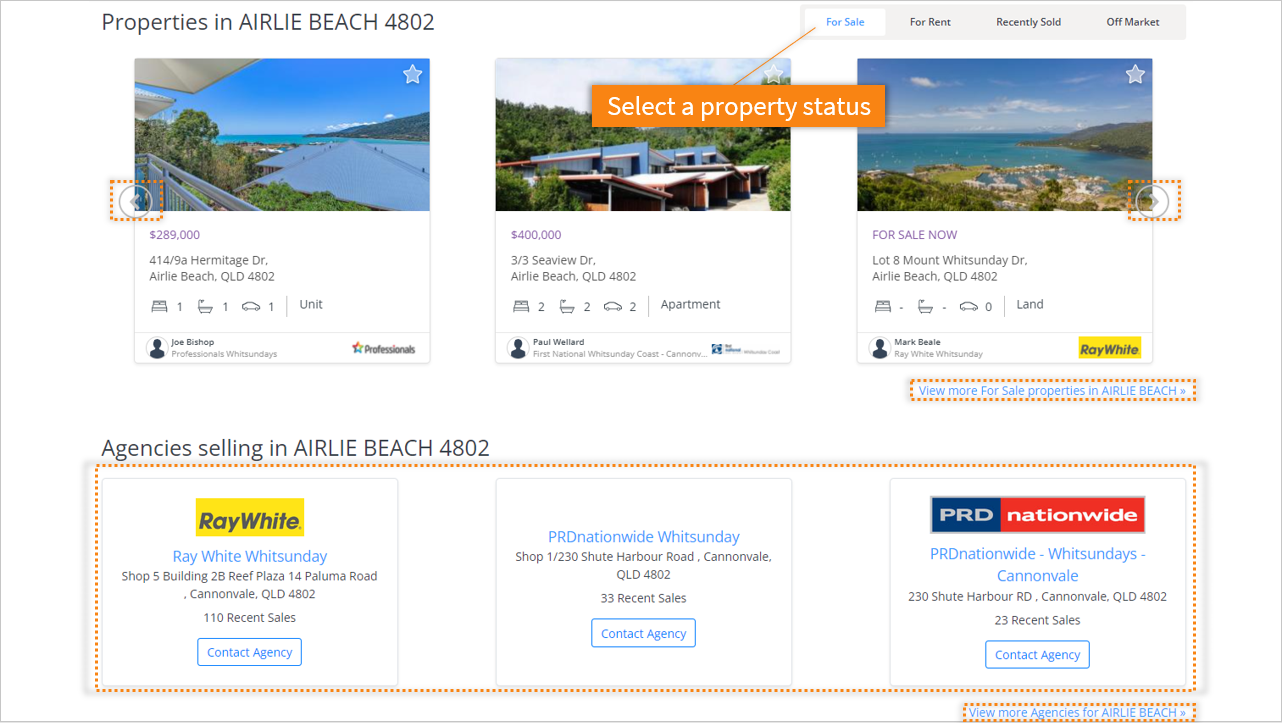Click the Professionals agency logo
Image resolution: width=1282 pixels, height=723 pixels.
coord(384,349)
